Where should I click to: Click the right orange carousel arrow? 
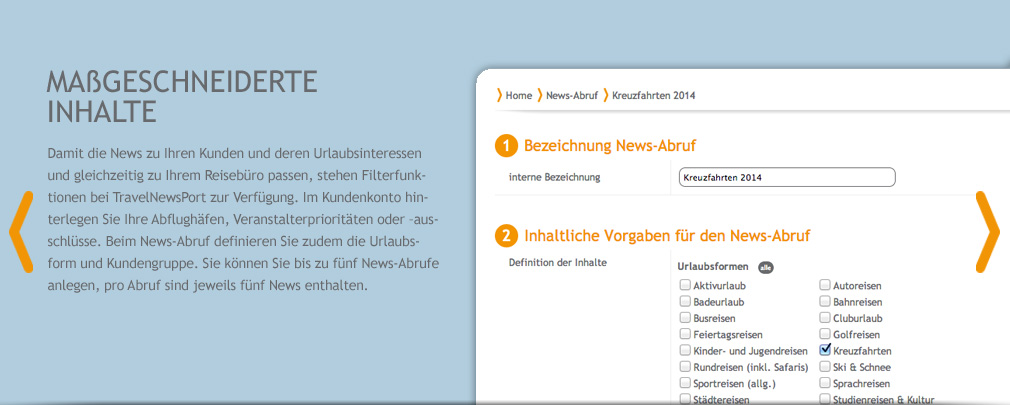pos(987,231)
